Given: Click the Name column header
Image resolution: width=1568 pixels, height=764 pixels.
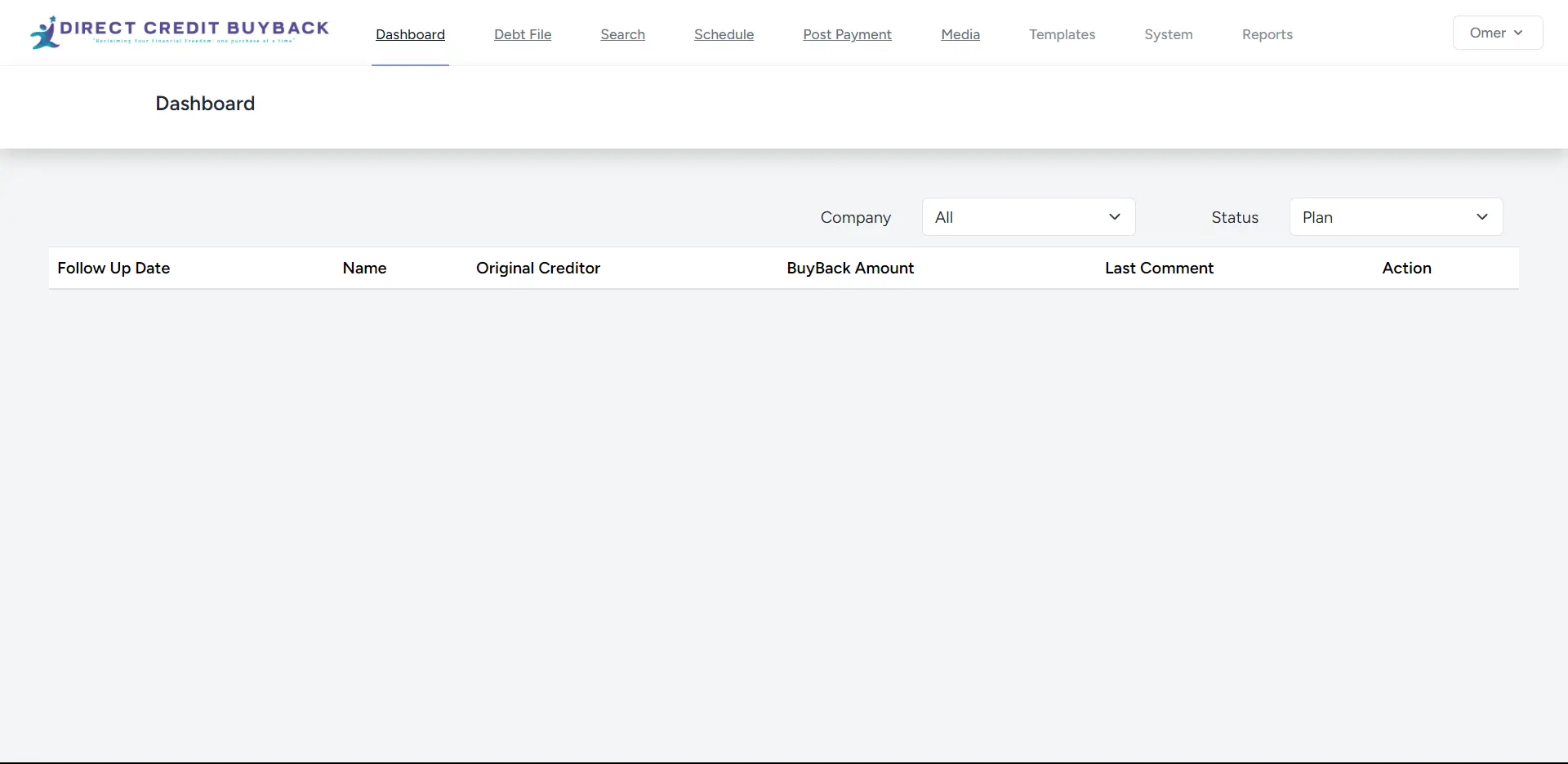Looking at the screenshot, I should [364, 268].
